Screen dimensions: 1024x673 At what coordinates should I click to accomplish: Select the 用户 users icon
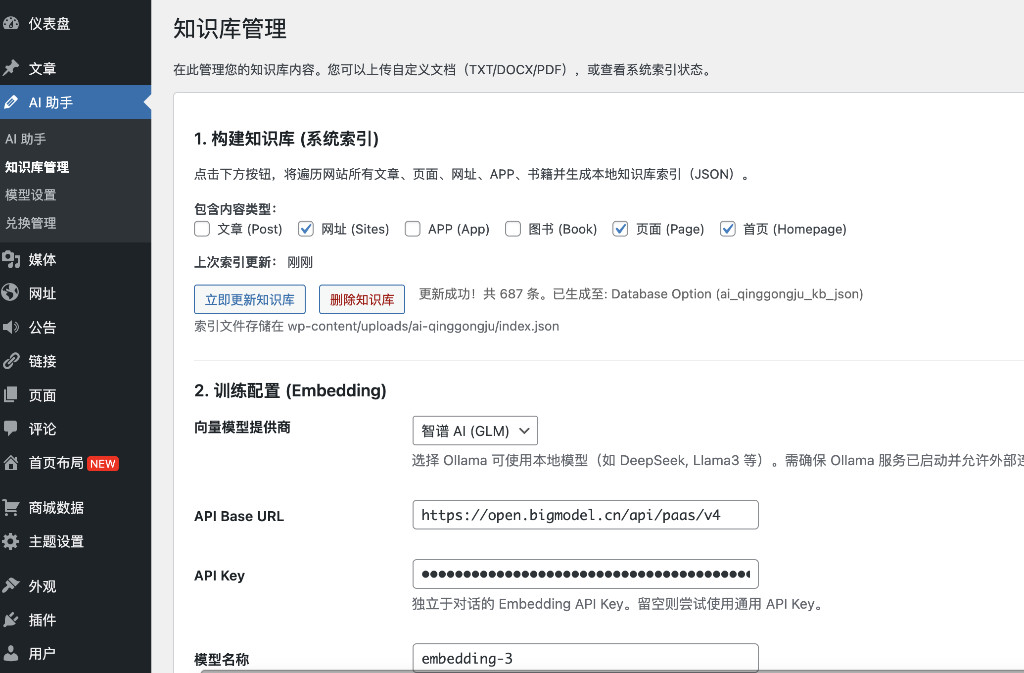pyautogui.click(x=14, y=652)
